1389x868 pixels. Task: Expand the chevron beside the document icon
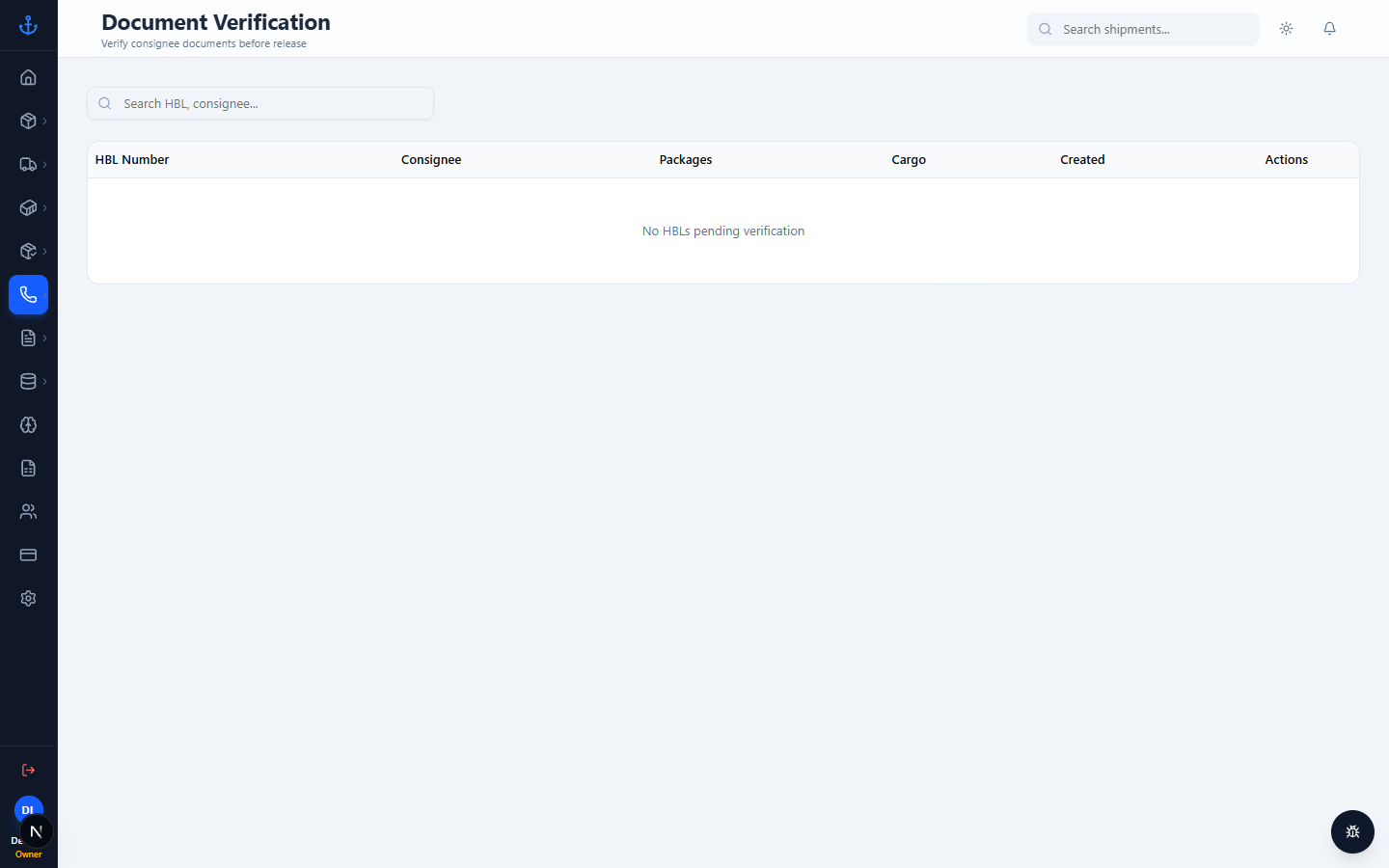pos(44,338)
